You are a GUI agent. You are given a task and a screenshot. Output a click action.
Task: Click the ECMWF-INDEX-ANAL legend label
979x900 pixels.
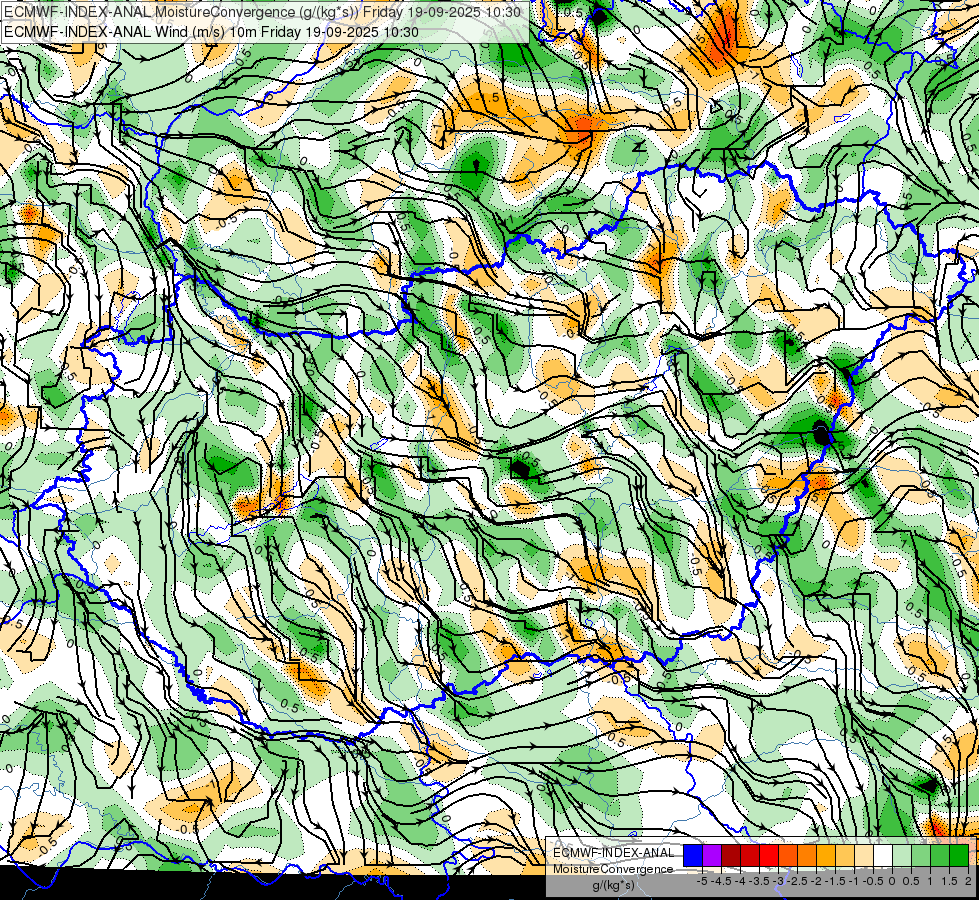pyautogui.click(x=613, y=852)
